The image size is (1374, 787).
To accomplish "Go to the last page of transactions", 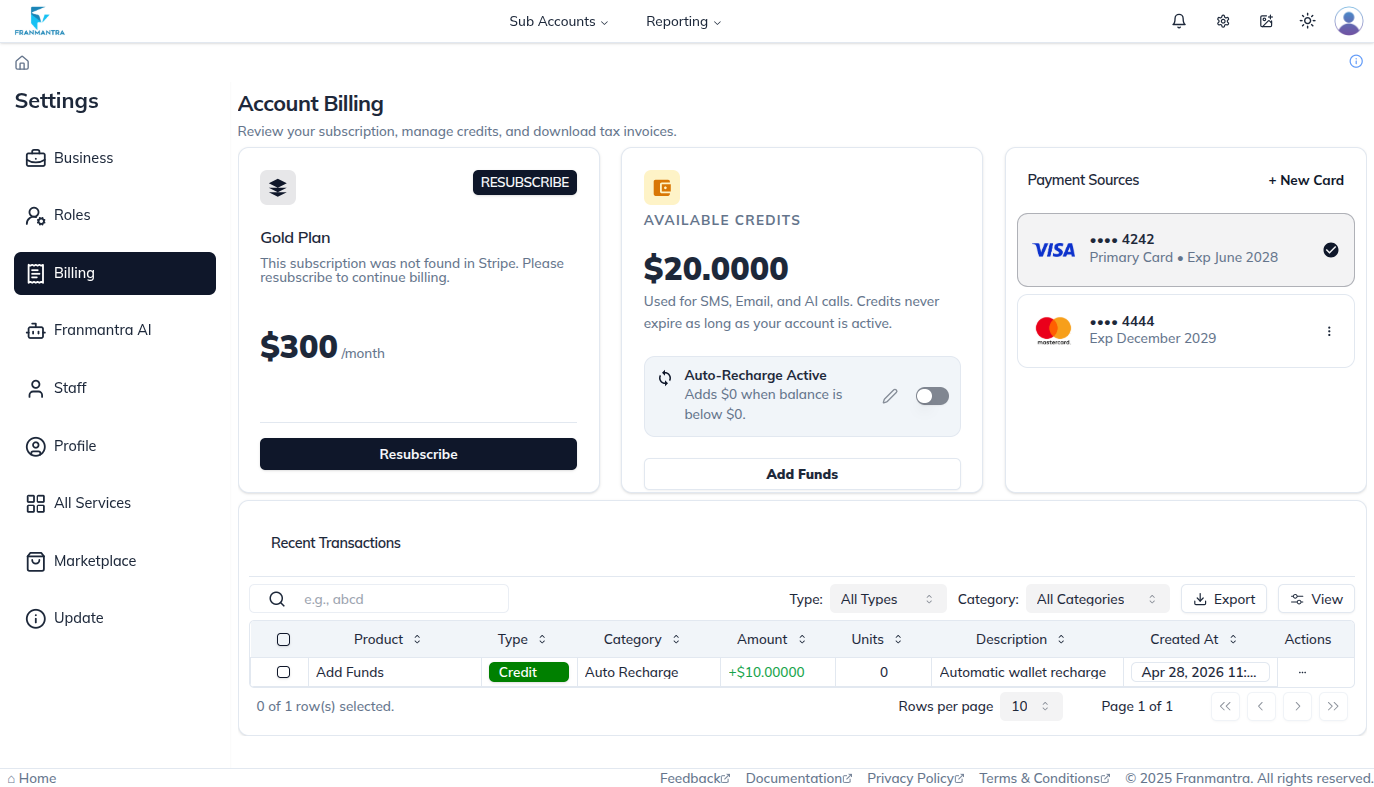I will [1333, 706].
